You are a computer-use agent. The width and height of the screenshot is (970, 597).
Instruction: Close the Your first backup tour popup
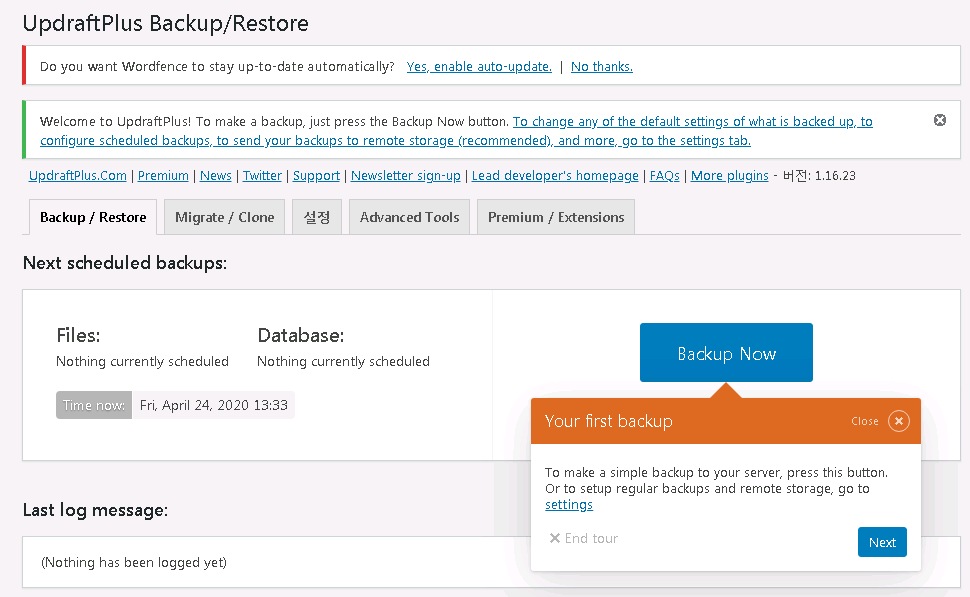coord(899,421)
